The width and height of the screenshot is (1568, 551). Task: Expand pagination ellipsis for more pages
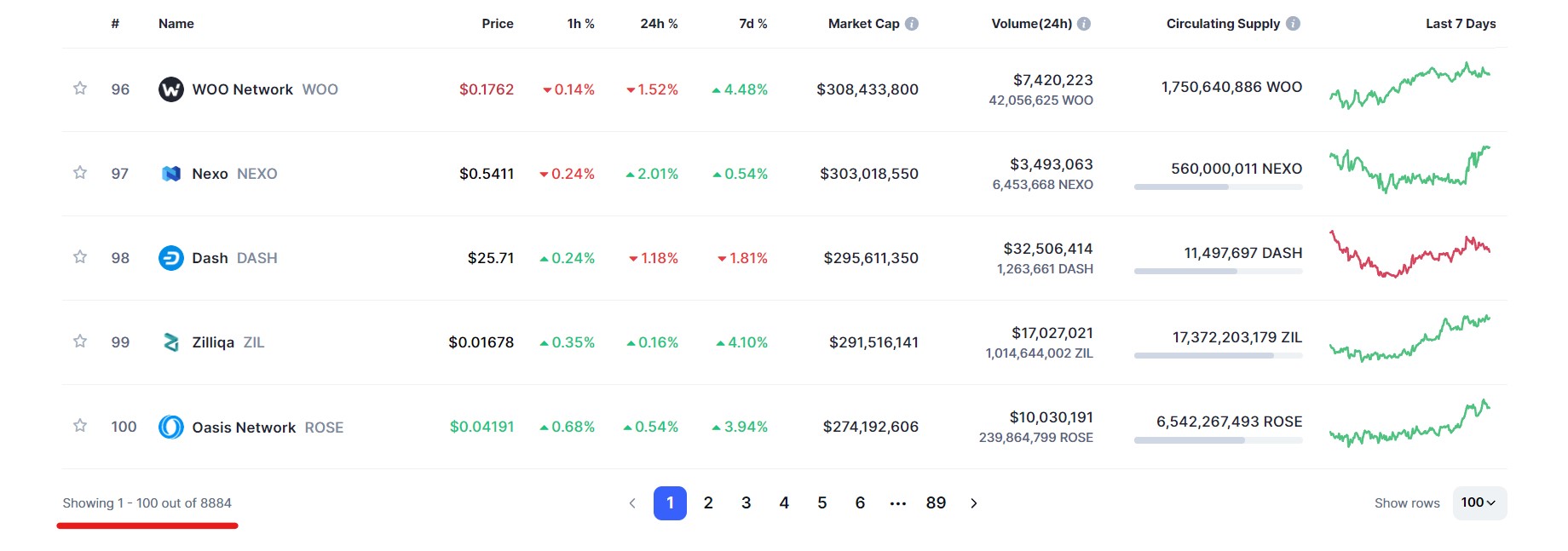[898, 503]
